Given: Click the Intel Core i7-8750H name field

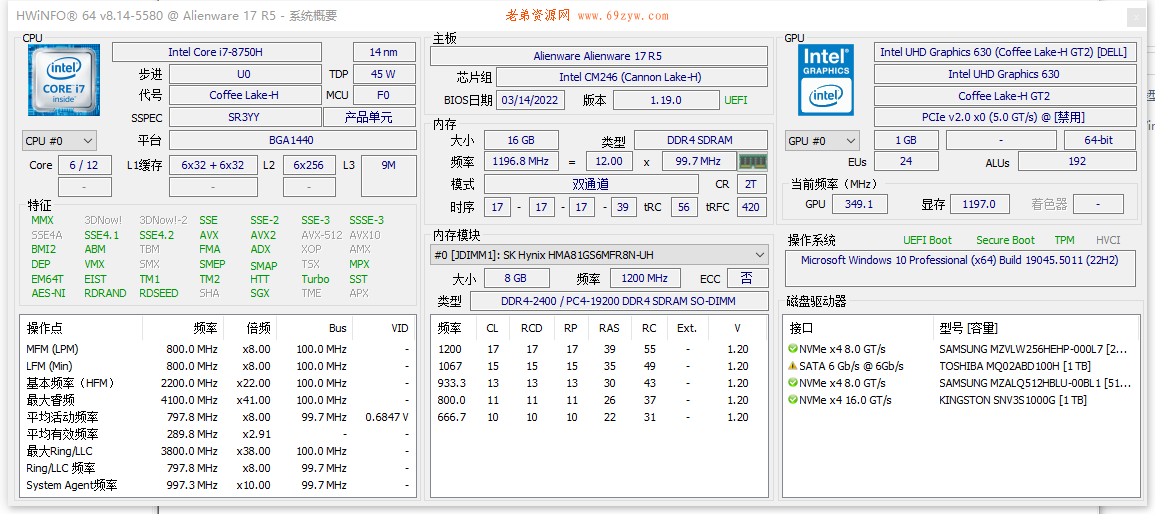Looking at the screenshot, I should pyautogui.click(x=217, y=52).
